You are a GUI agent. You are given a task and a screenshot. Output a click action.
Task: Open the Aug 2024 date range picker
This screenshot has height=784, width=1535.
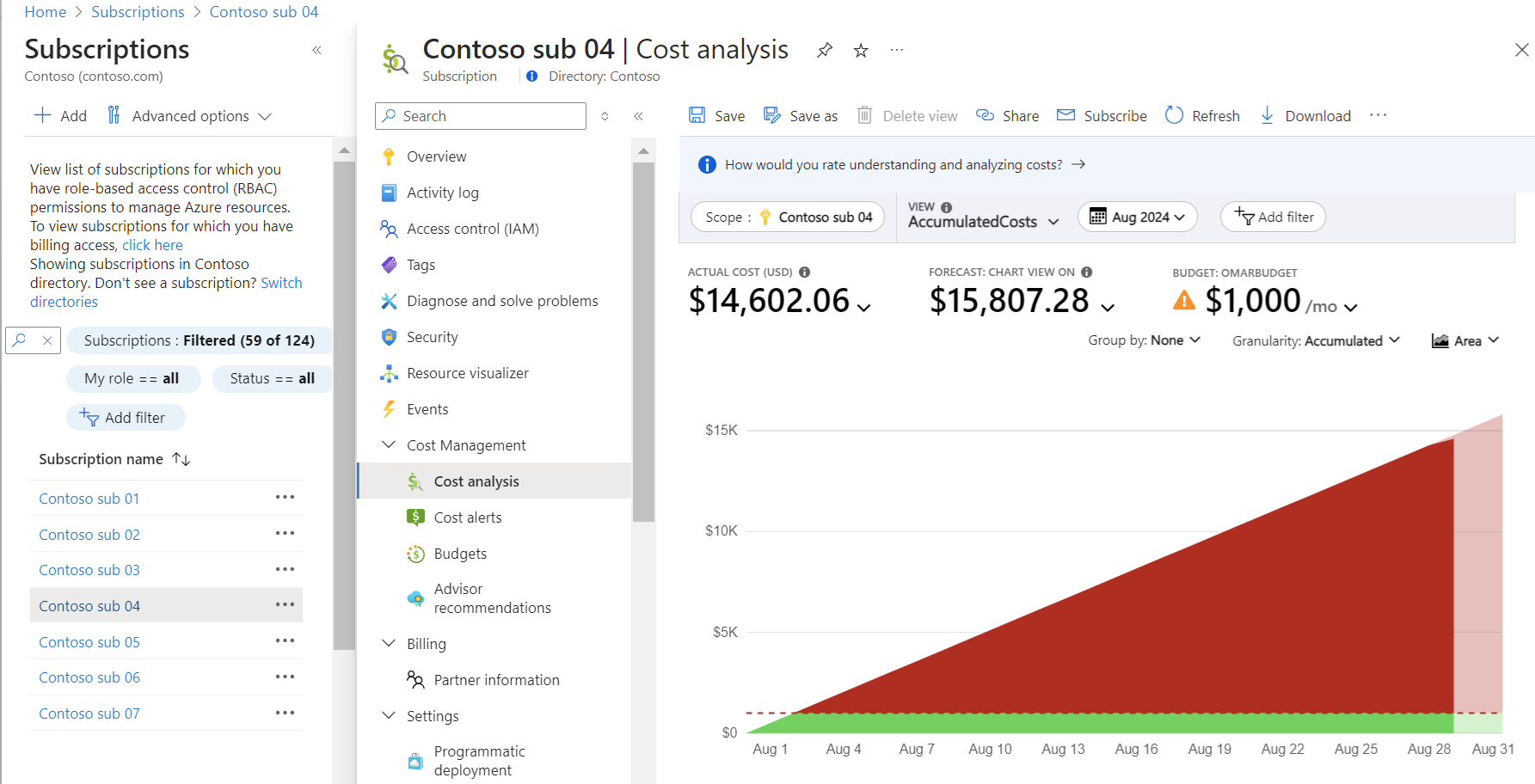1137,217
